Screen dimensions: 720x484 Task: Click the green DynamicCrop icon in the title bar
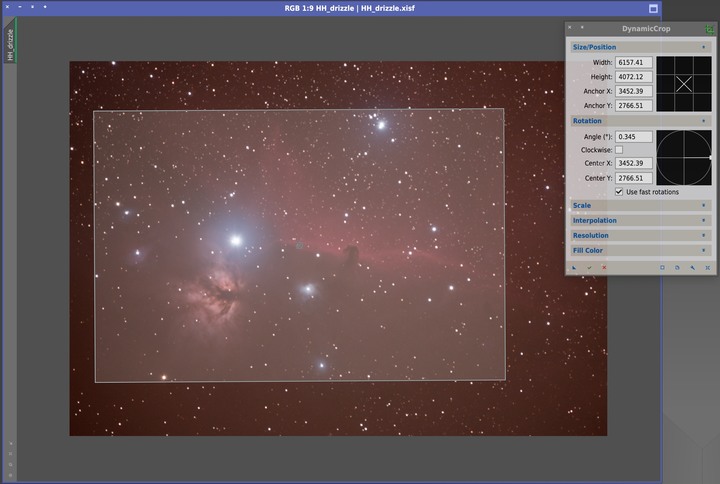(708, 29)
